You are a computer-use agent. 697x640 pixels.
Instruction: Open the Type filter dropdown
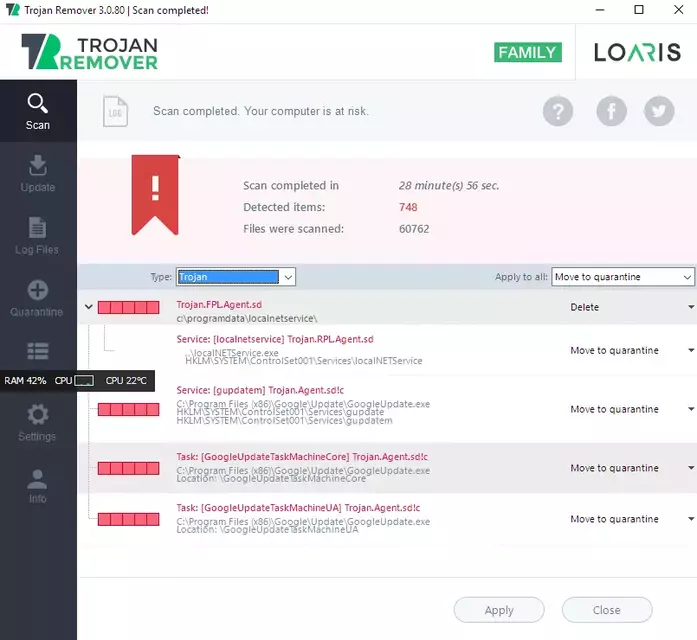point(236,277)
